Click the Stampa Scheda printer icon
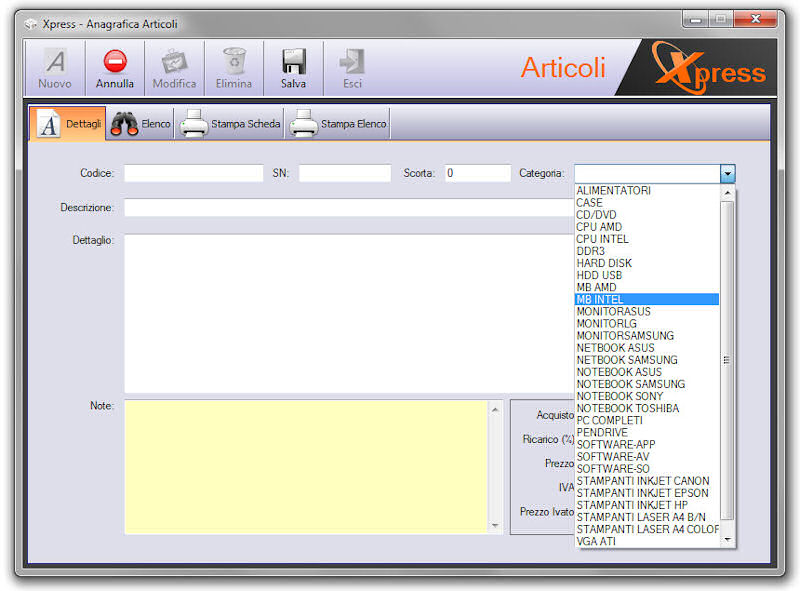The height and width of the screenshot is (591, 800). (193, 124)
